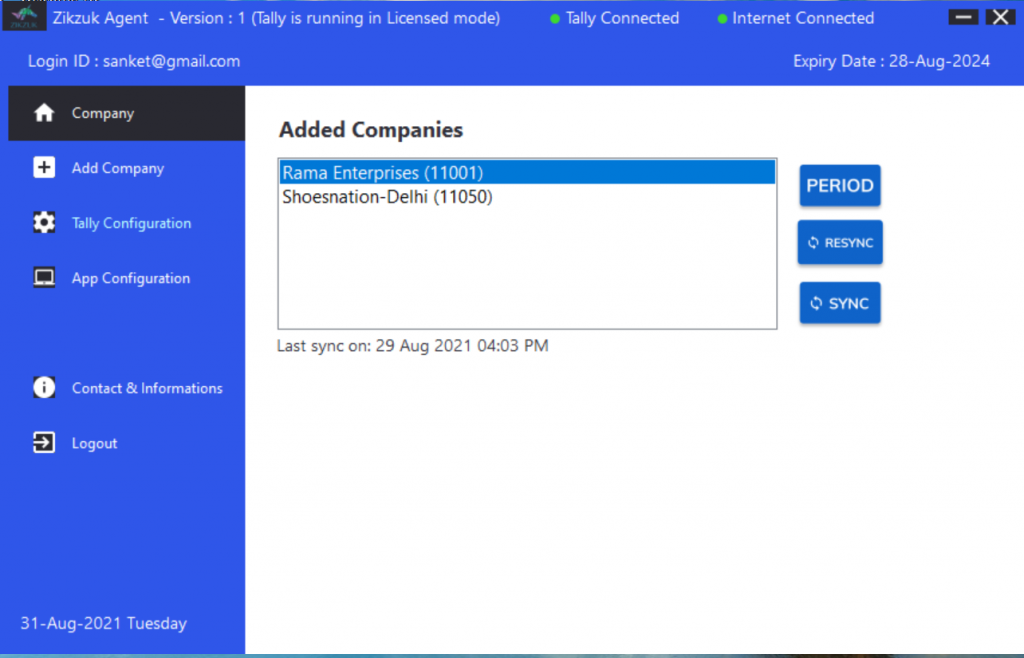Click the Zikzuk logo in title bar
Viewport: 1024px width, 658px height.
[24, 17]
